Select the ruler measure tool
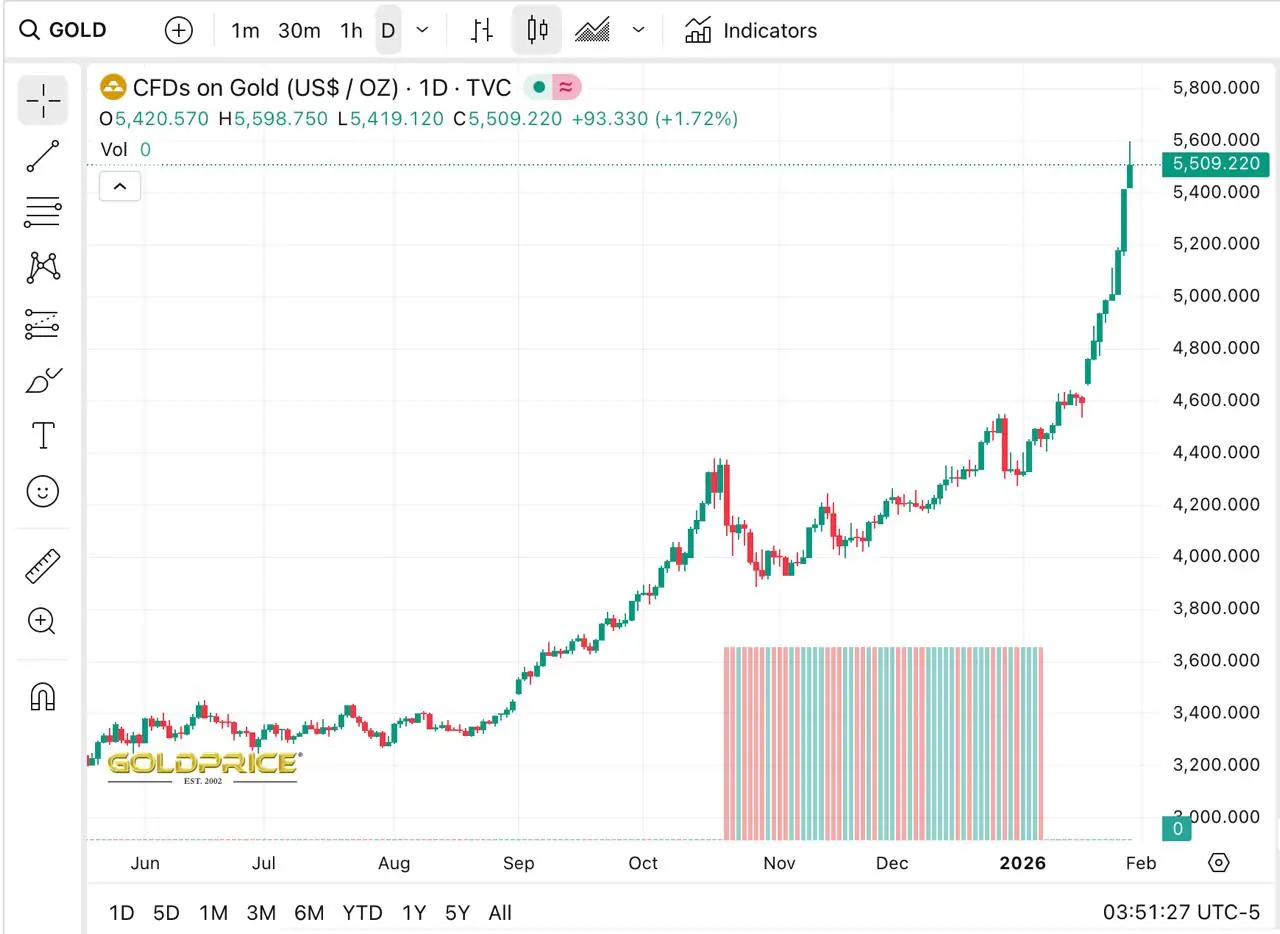Image resolution: width=1280 pixels, height=934 pixels. click(43, 566)
